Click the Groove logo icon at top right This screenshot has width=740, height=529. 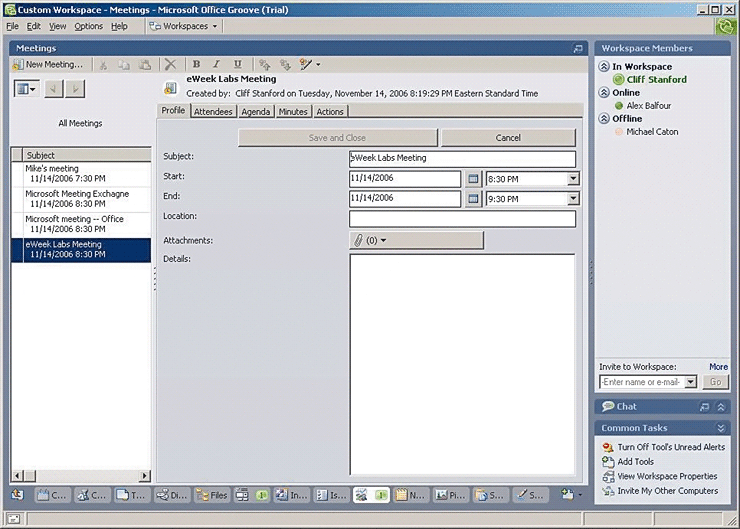[726, 26]
